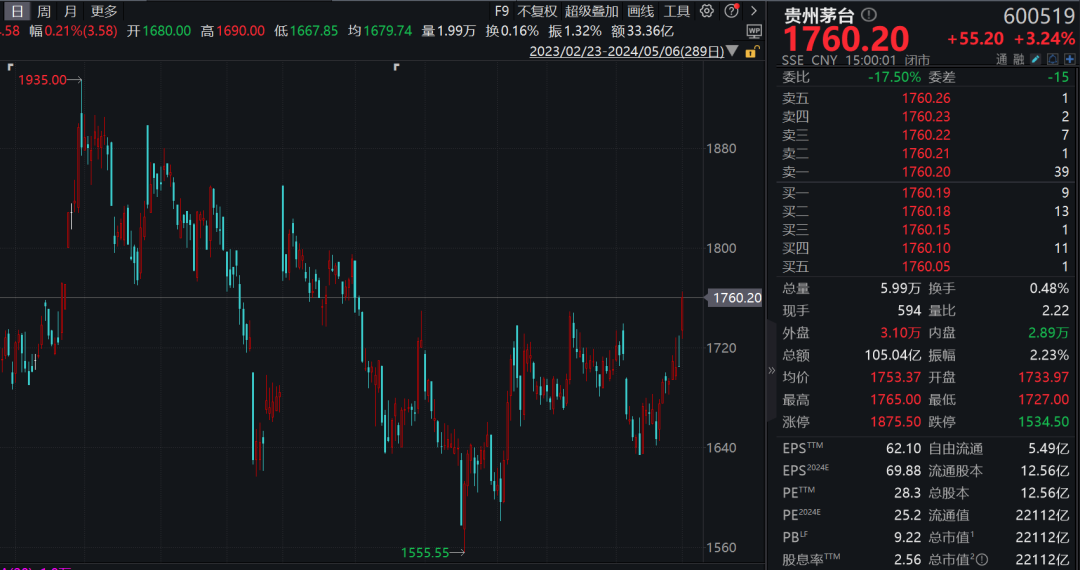This screenshot has height=570, width=1080.
Task: Click the 超级叠加 button
Action: click(x=591, y=11)
